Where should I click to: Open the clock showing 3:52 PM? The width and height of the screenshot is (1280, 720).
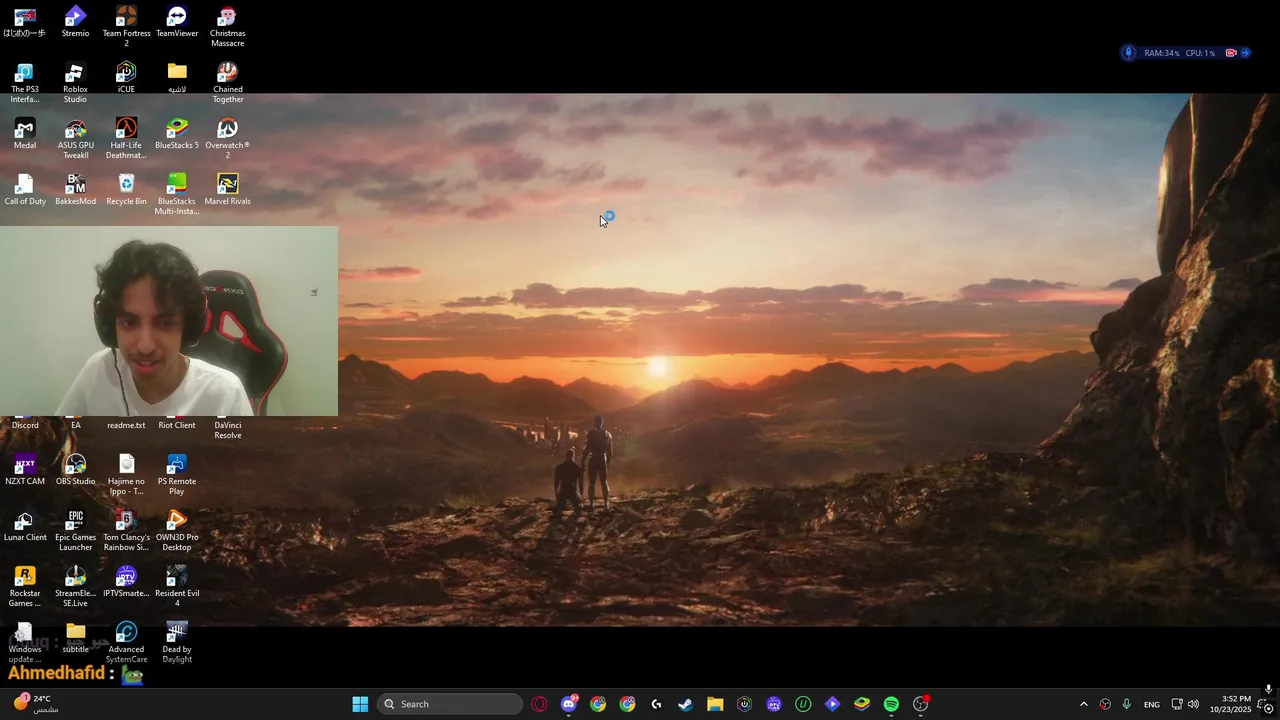(x=1230, y=704)
